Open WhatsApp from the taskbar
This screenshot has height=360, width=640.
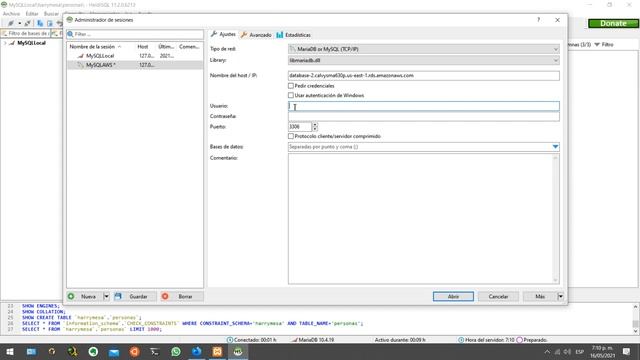pyautogui.click(x=176, y=351)
